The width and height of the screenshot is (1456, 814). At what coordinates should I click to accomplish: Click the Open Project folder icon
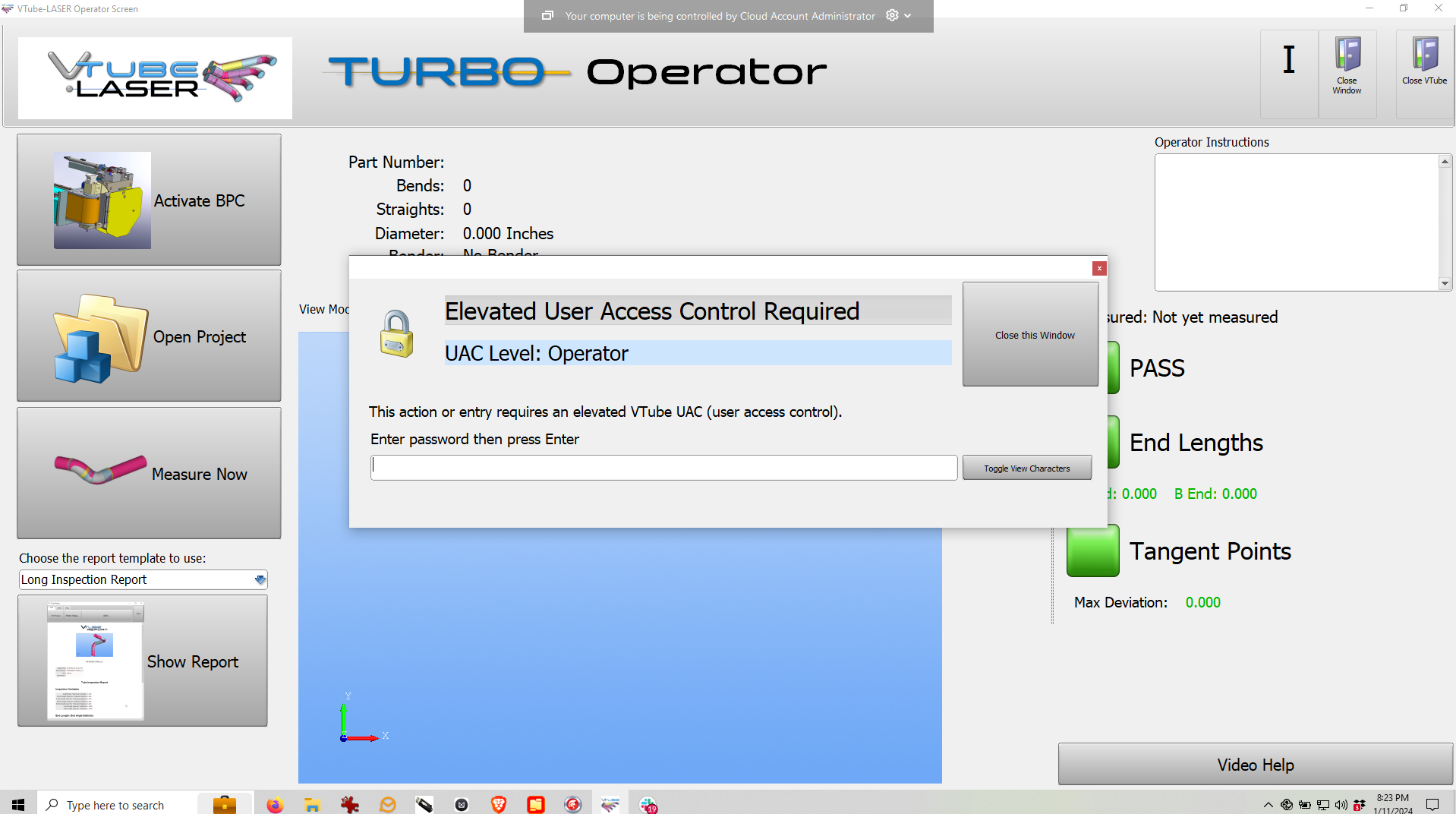tap(100, 338)
